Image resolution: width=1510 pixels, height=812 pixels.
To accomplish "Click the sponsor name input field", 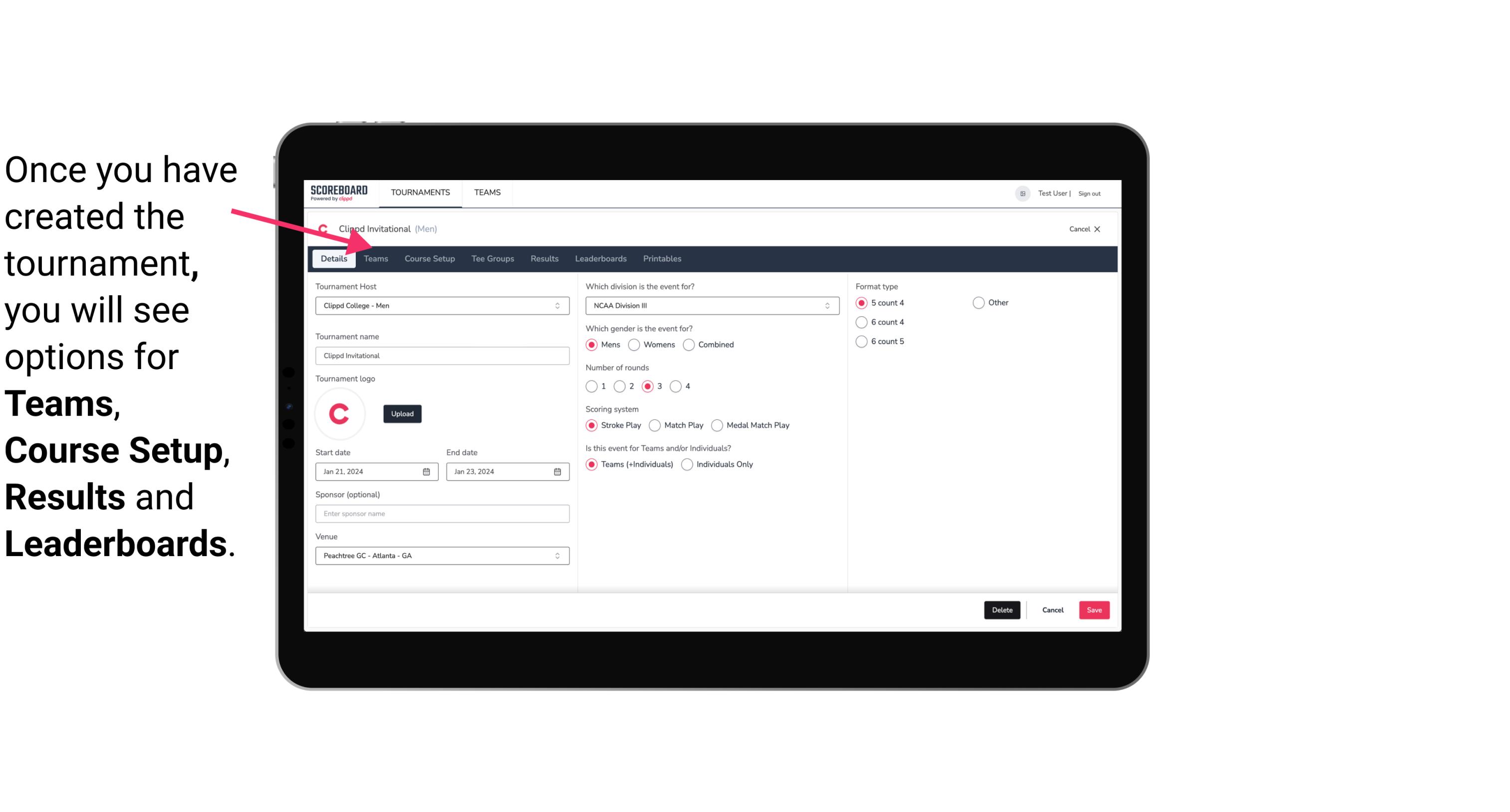I will pyautogui.click(x=441, y=513).
